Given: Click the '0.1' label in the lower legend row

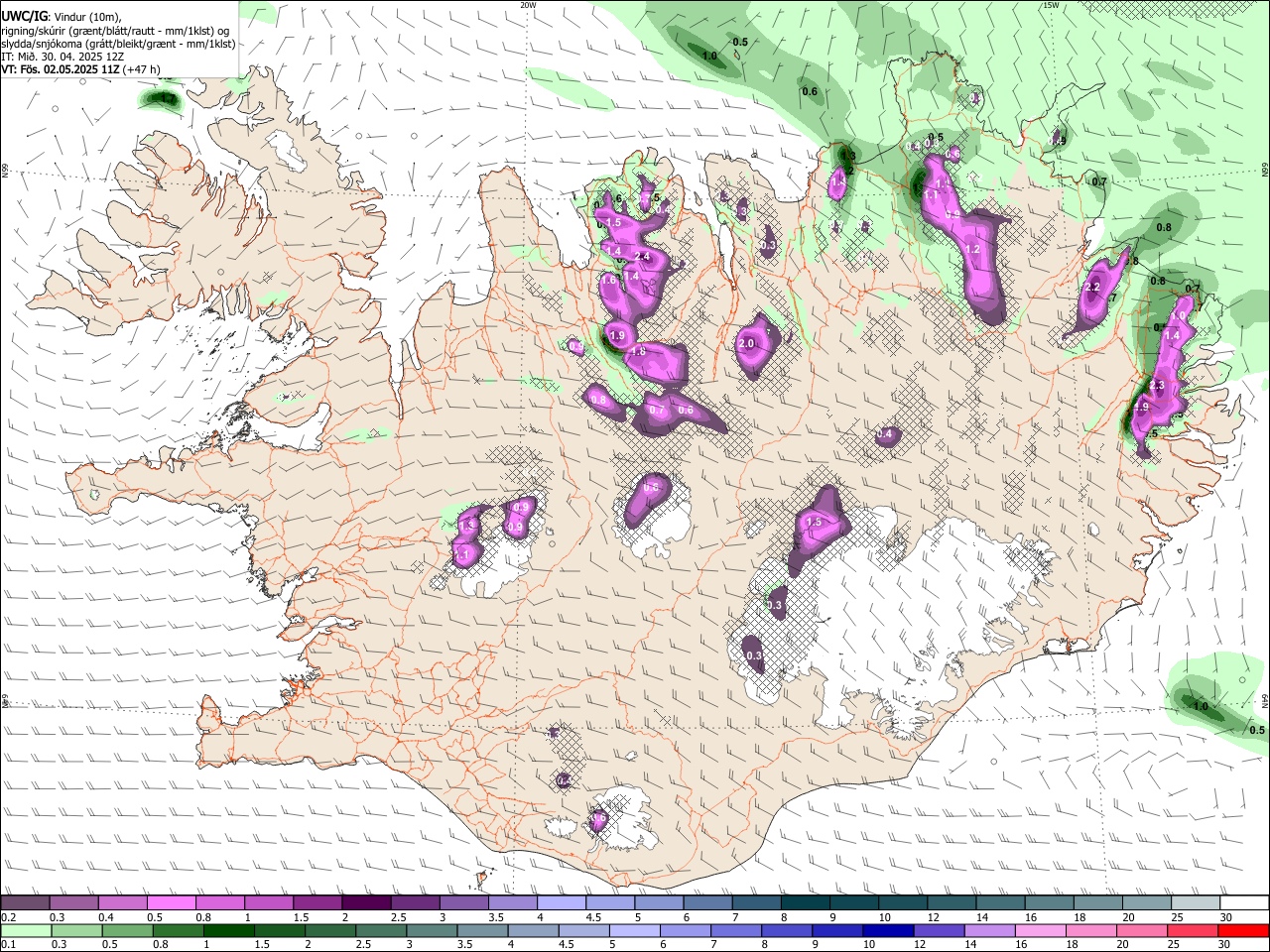Looking at the screenshot, I should tap(9, 946).
